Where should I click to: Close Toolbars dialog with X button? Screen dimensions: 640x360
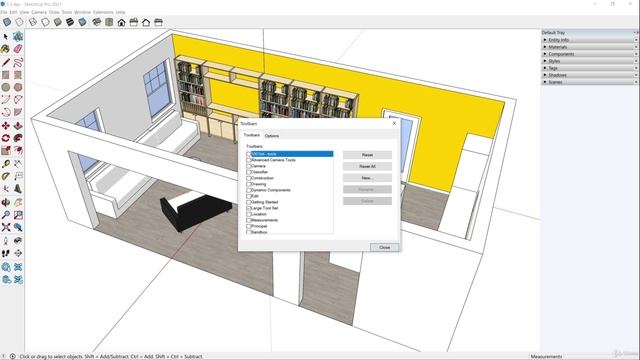[x=394, y=123]
